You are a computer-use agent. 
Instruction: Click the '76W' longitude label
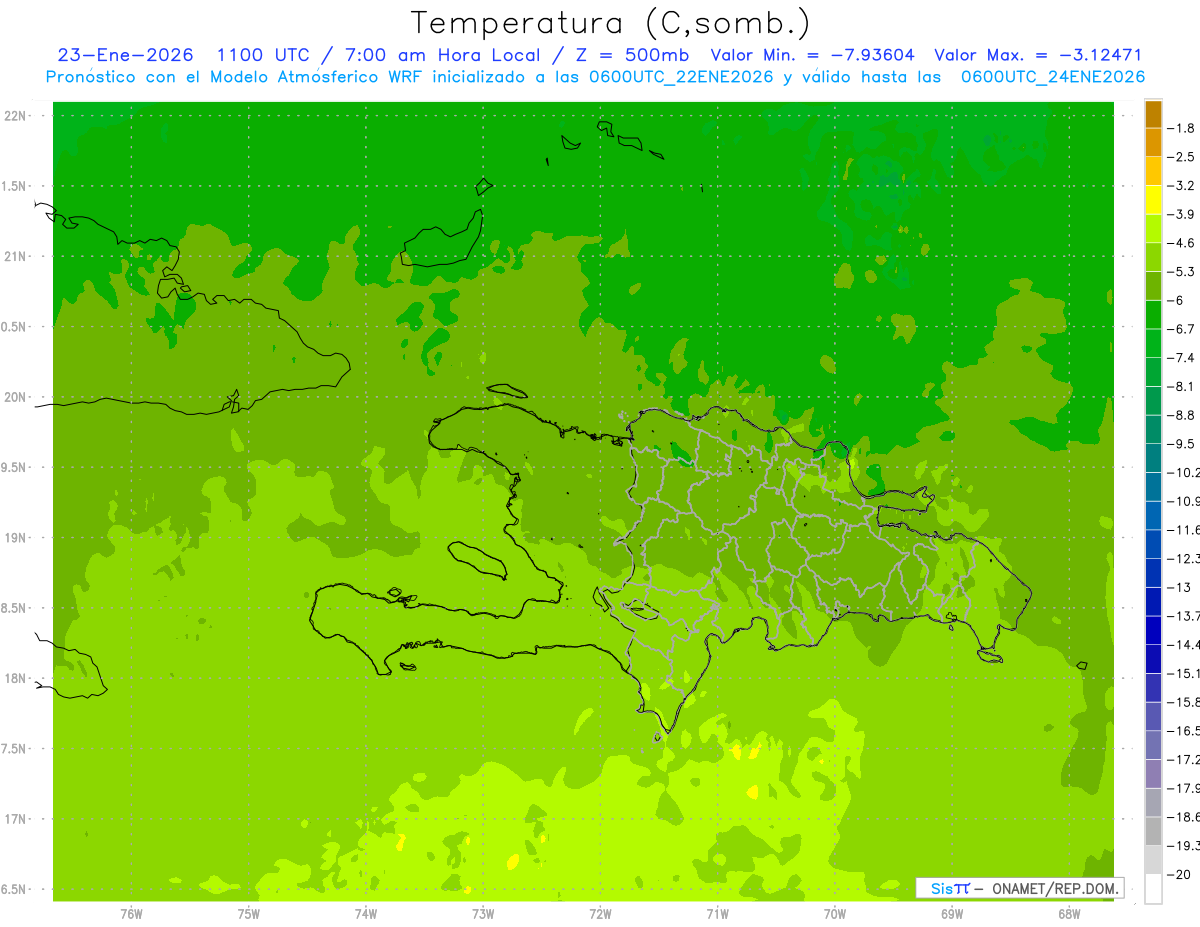coord(131,913)
